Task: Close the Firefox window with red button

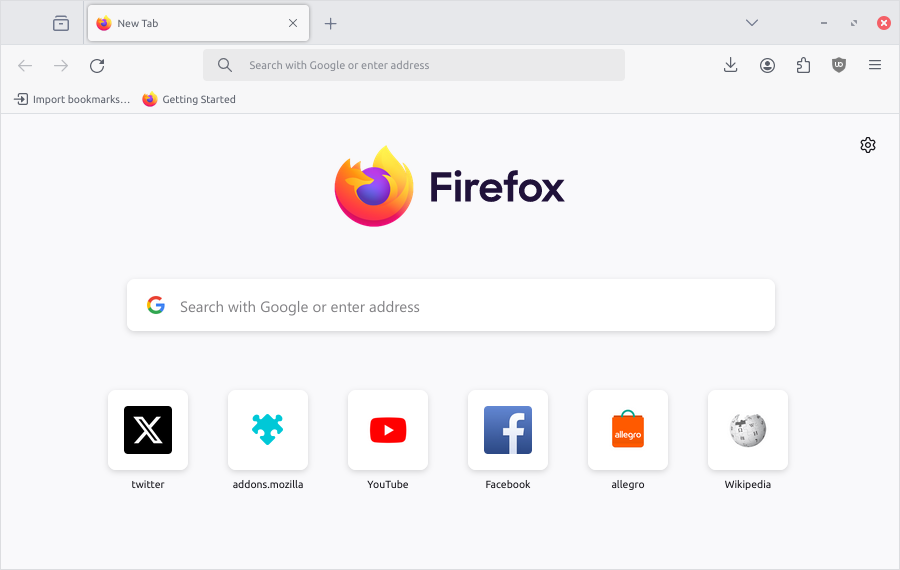Action: [x=884, y=23]
